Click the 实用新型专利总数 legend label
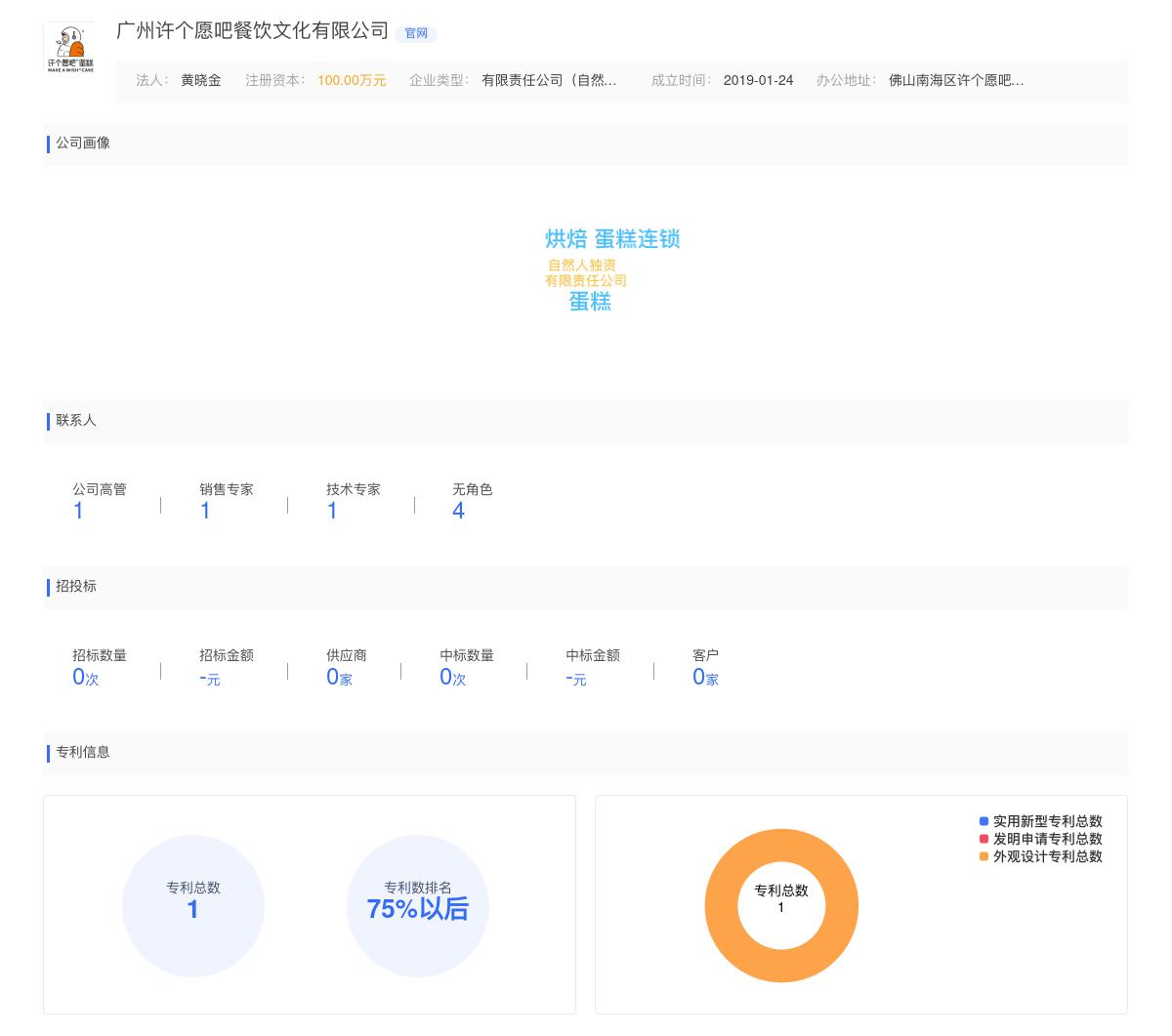Screen dimensions: 1172x1036 coord(1048,821)
